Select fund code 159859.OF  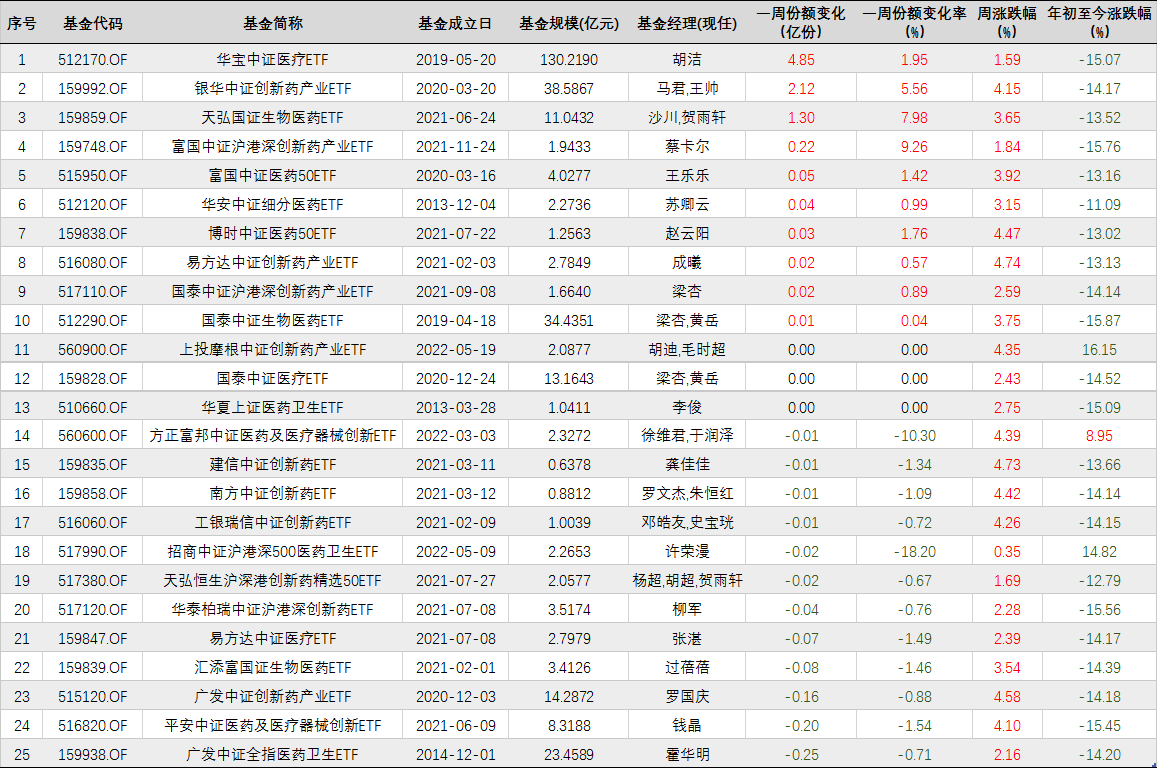93,118
